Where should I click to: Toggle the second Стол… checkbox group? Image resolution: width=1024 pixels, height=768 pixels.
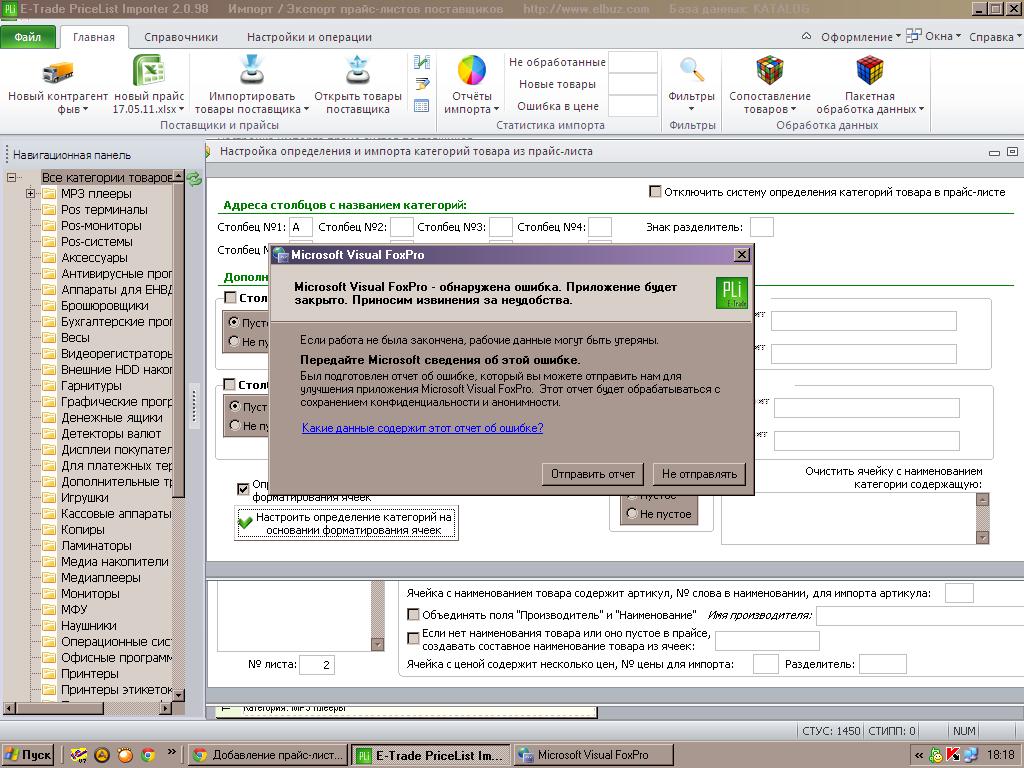[230, 384]
